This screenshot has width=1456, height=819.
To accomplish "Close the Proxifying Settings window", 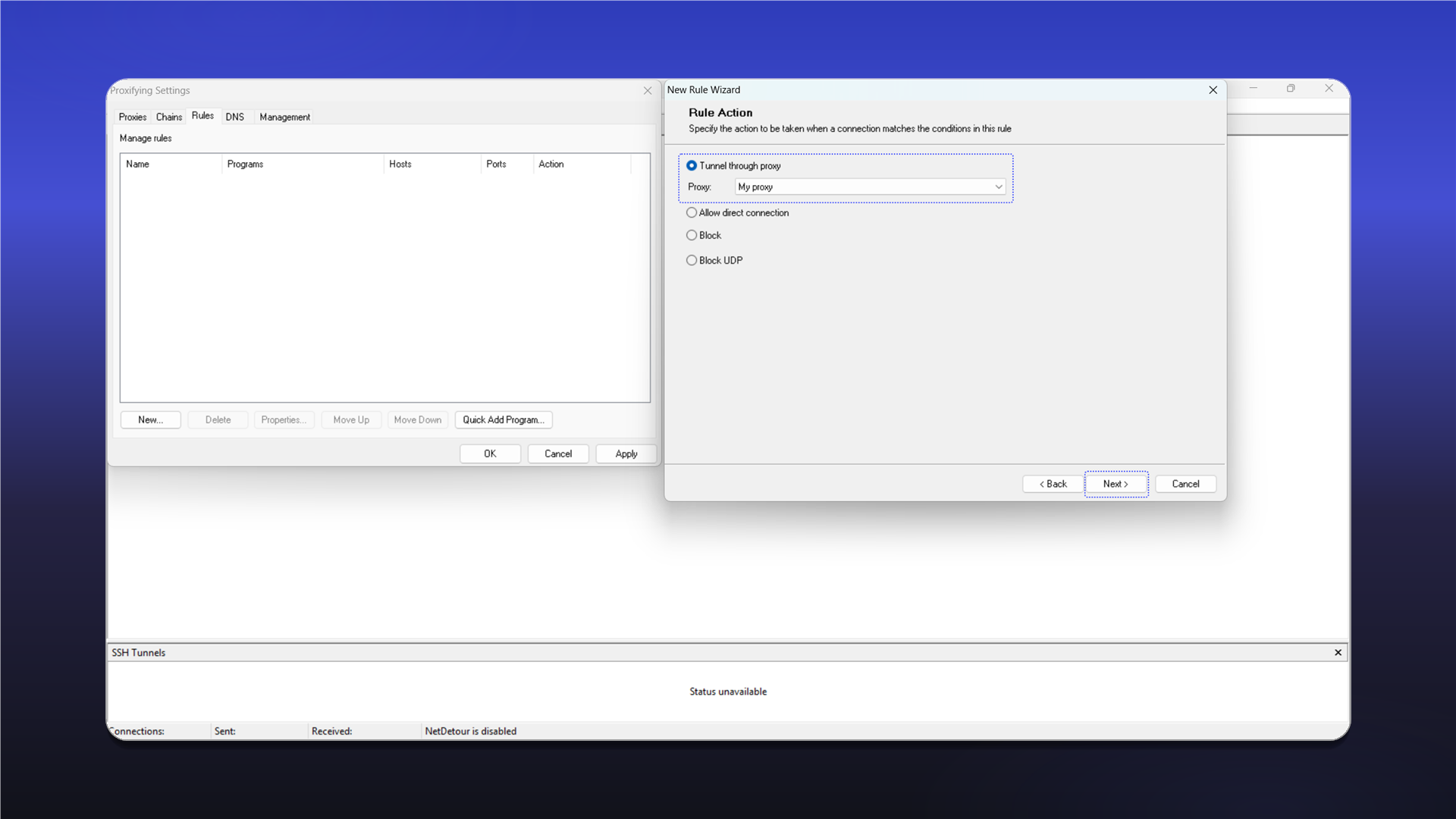I will (x=648, y=90).
